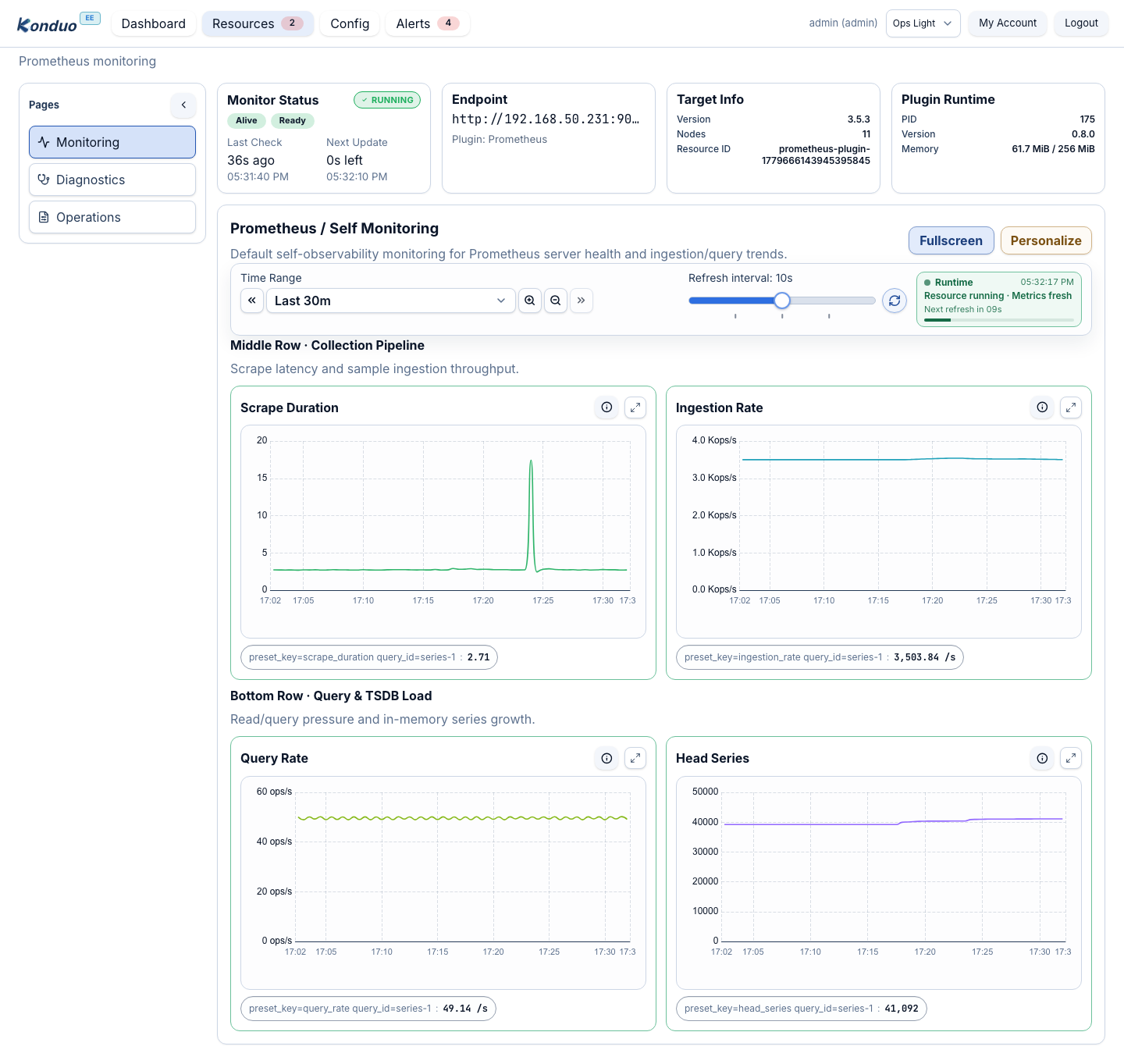Open the Last 30m time range dropdown
Screen dimensions: 1124x1064
pos(390,301)
